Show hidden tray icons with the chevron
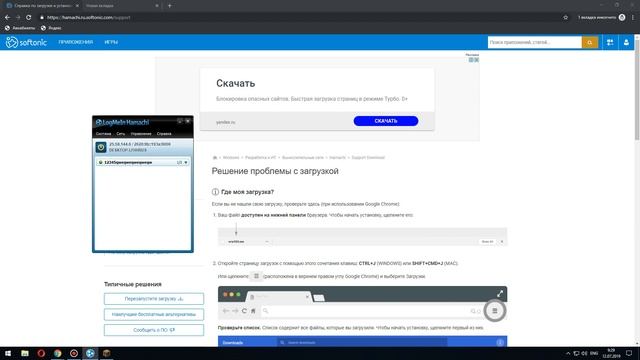The image size is (640, 360). point(568,353)
